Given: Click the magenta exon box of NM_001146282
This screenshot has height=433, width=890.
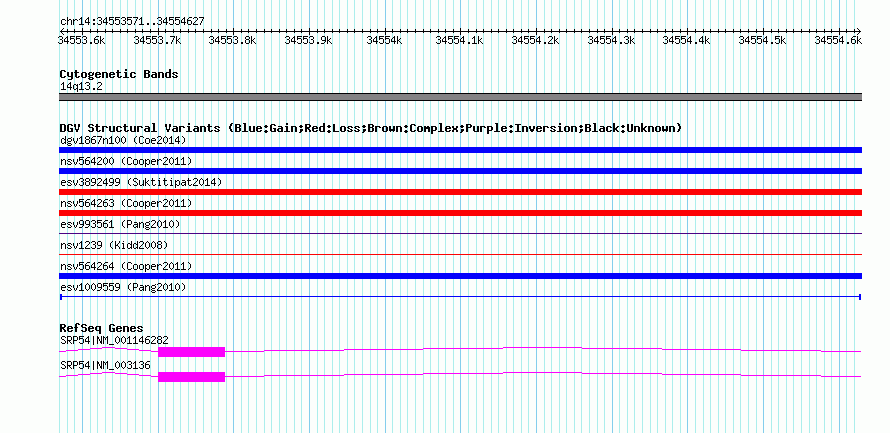Looking at the screenshot, I should tap(192, 352).
